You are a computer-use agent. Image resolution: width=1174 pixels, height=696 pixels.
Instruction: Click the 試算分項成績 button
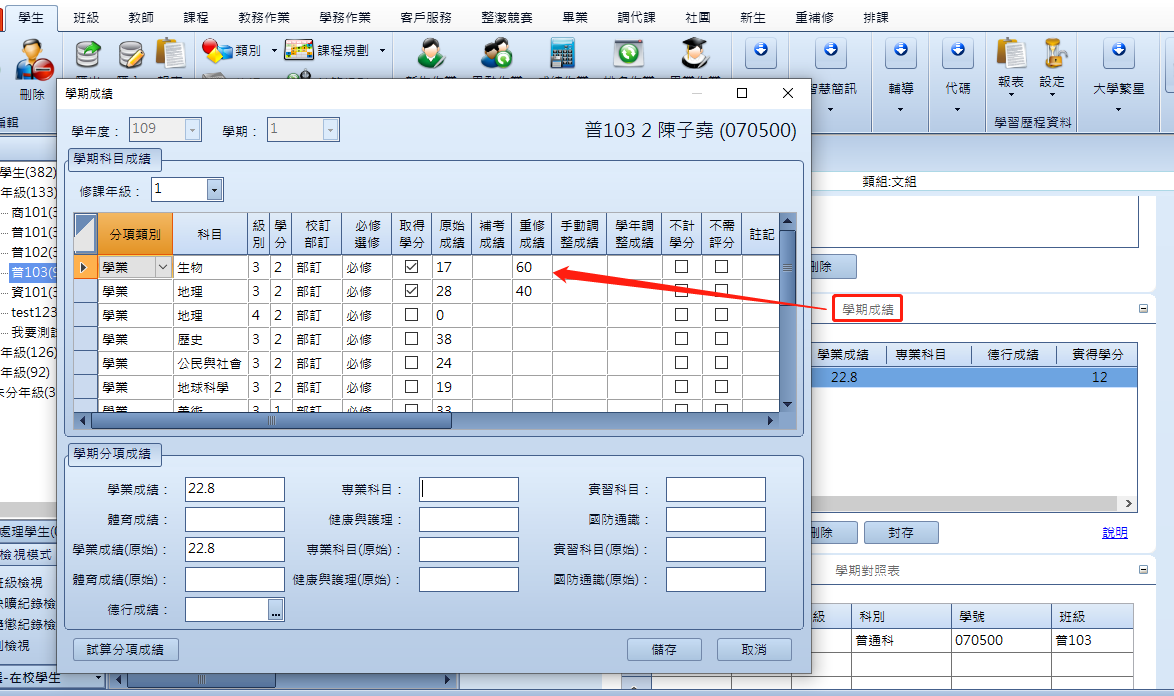pyautogui.click(x=126, y=649)
